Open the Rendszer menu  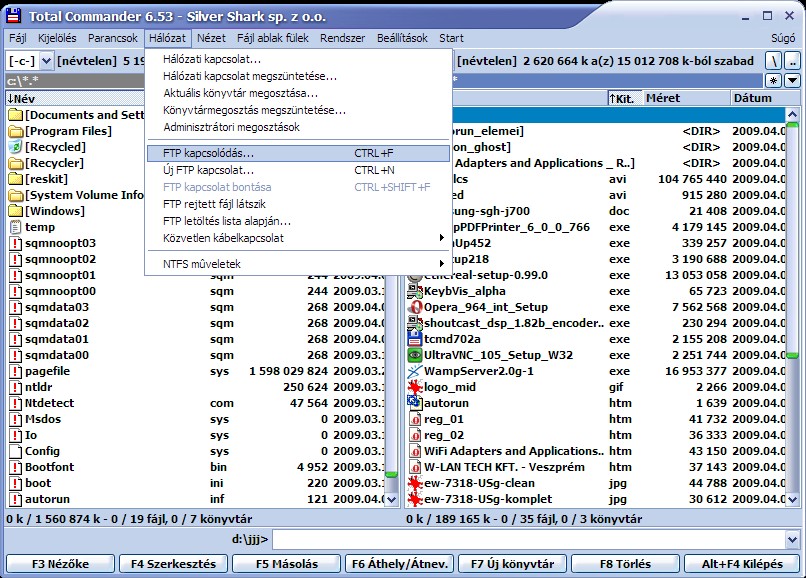[x=342, y=38]
